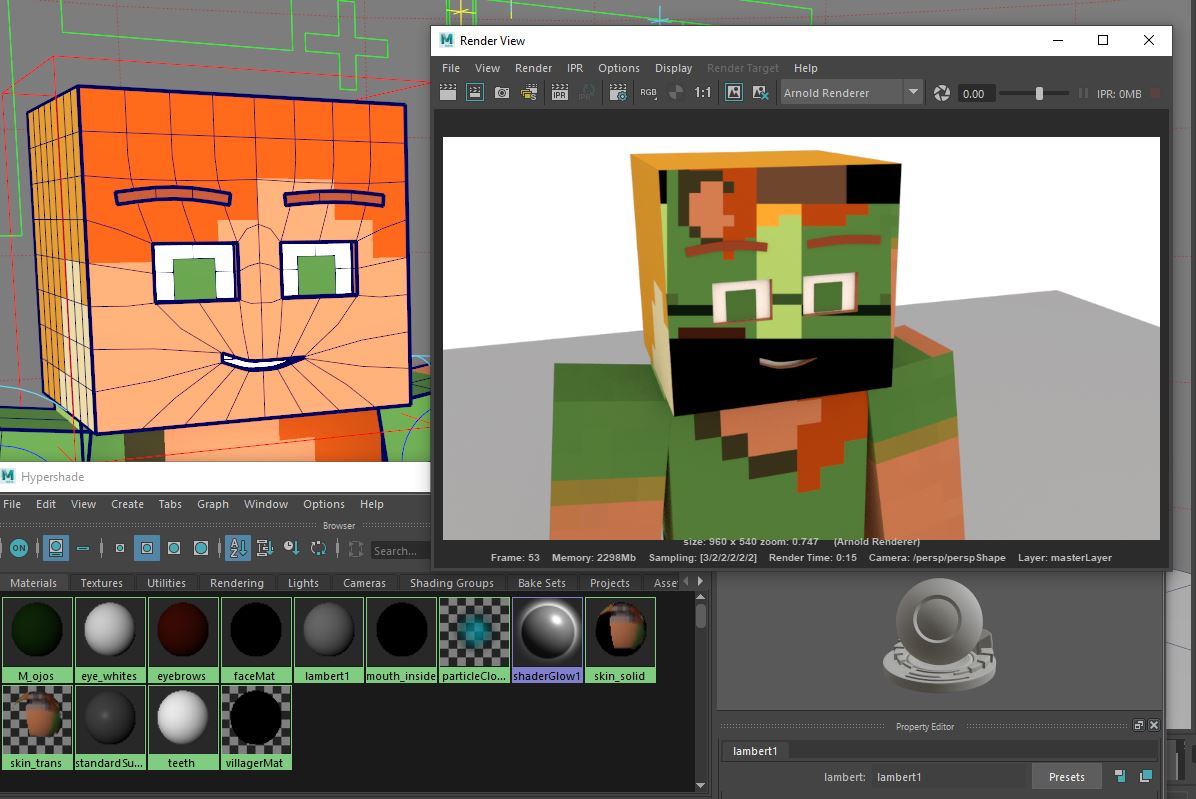Click the sort by time icon in Hypershade

click(x=291, y=547)
